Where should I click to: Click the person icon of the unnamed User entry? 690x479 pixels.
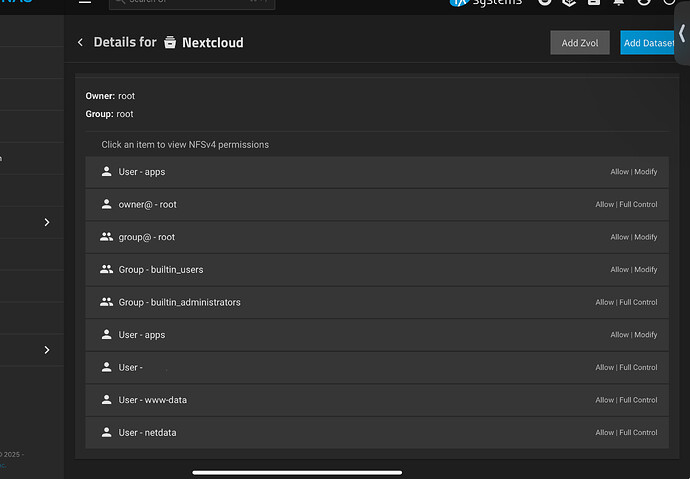pos(106,367)
